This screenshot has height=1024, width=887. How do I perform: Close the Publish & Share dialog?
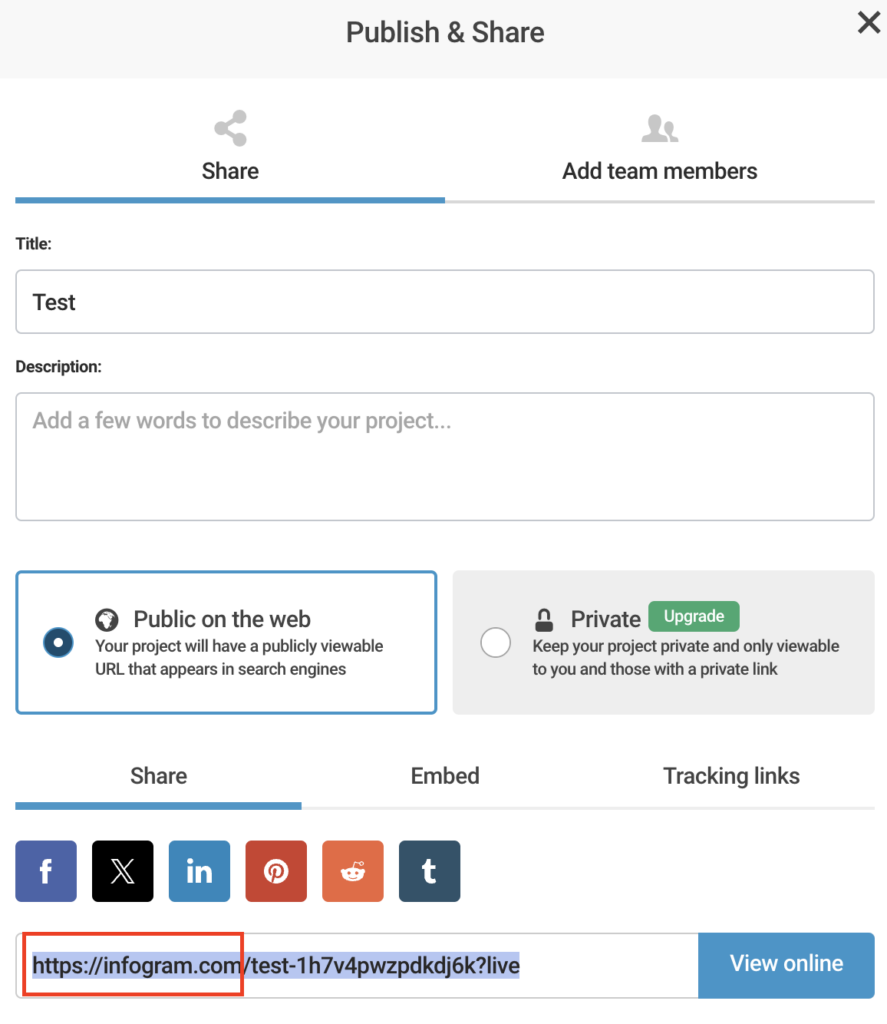868,23
